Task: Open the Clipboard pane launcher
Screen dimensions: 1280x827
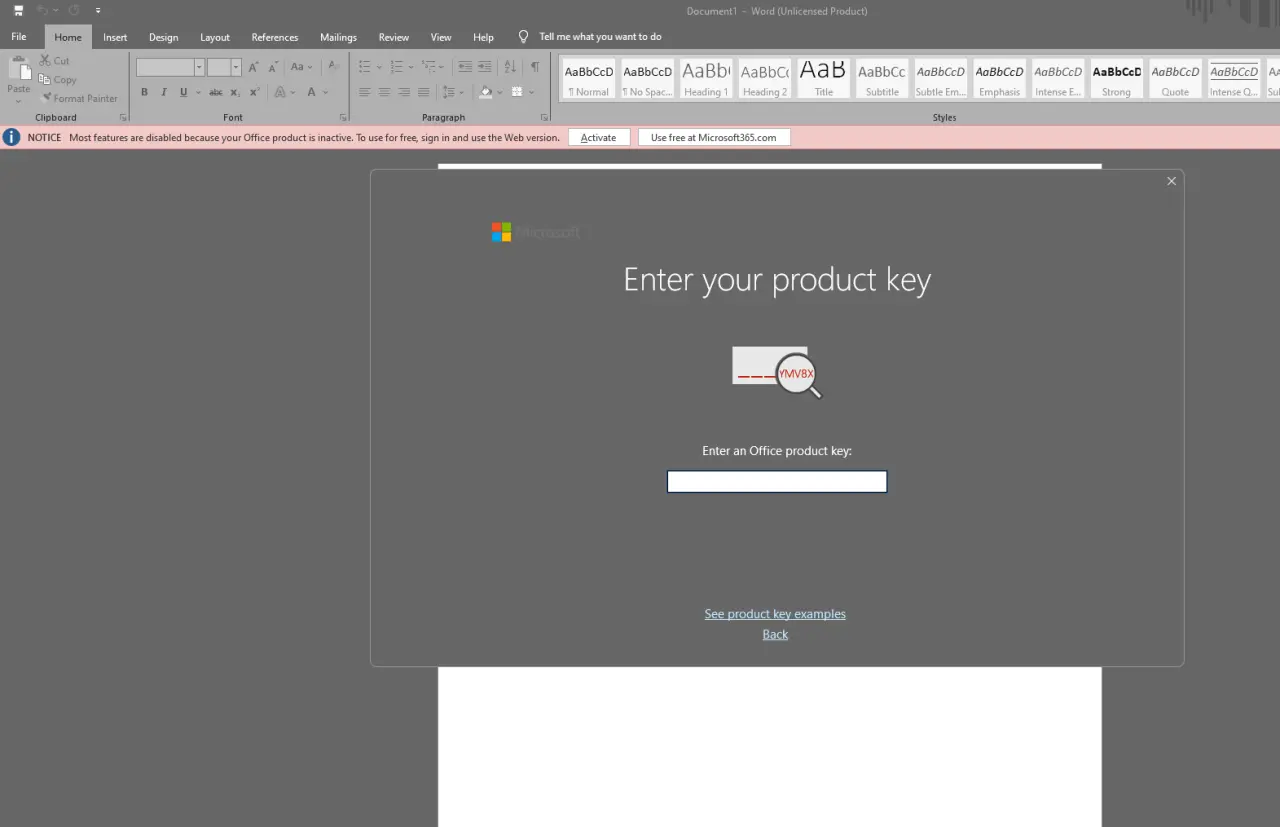Action: click(x=124, y=117)
